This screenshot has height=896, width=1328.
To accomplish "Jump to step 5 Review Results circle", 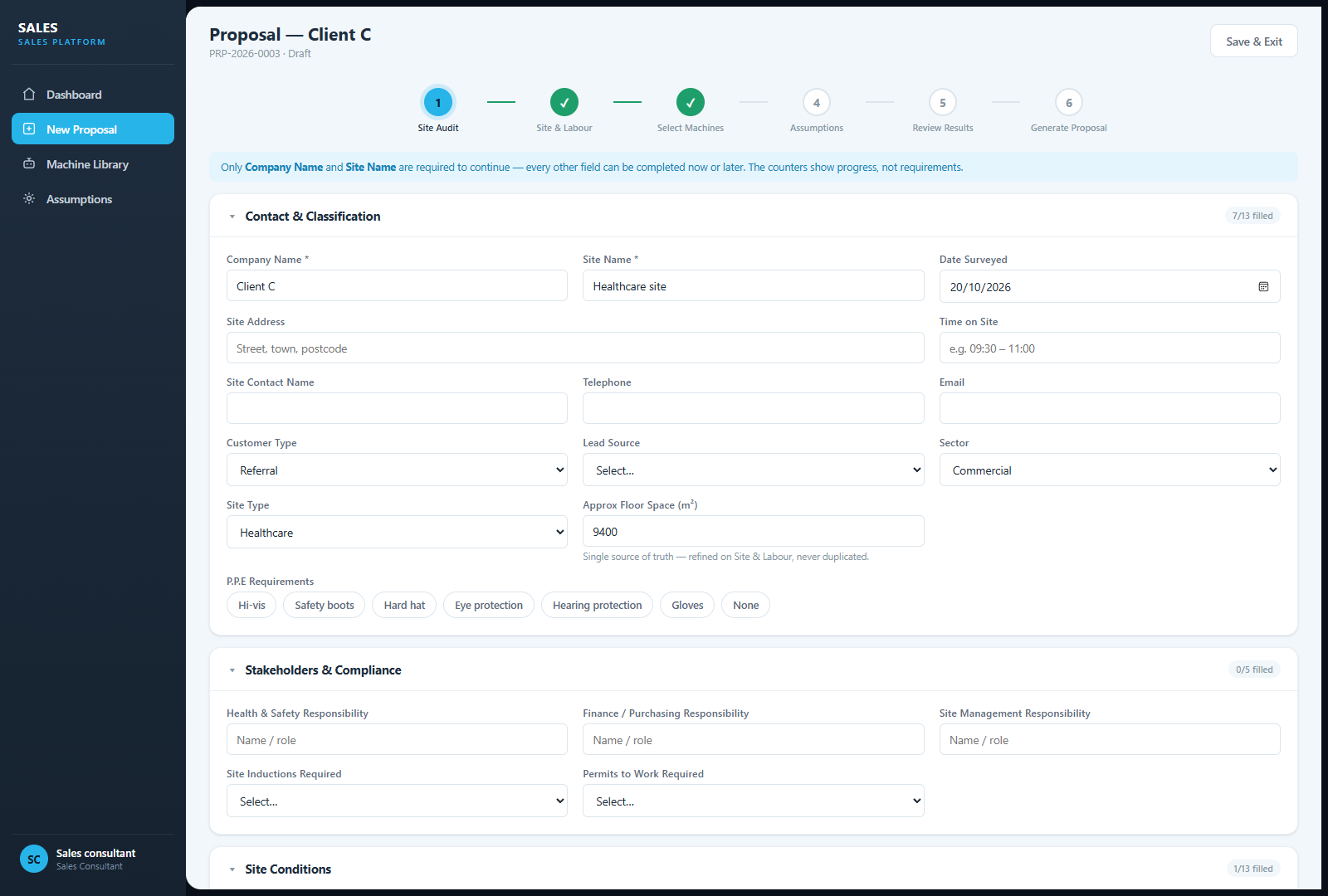I will (943, 103).
